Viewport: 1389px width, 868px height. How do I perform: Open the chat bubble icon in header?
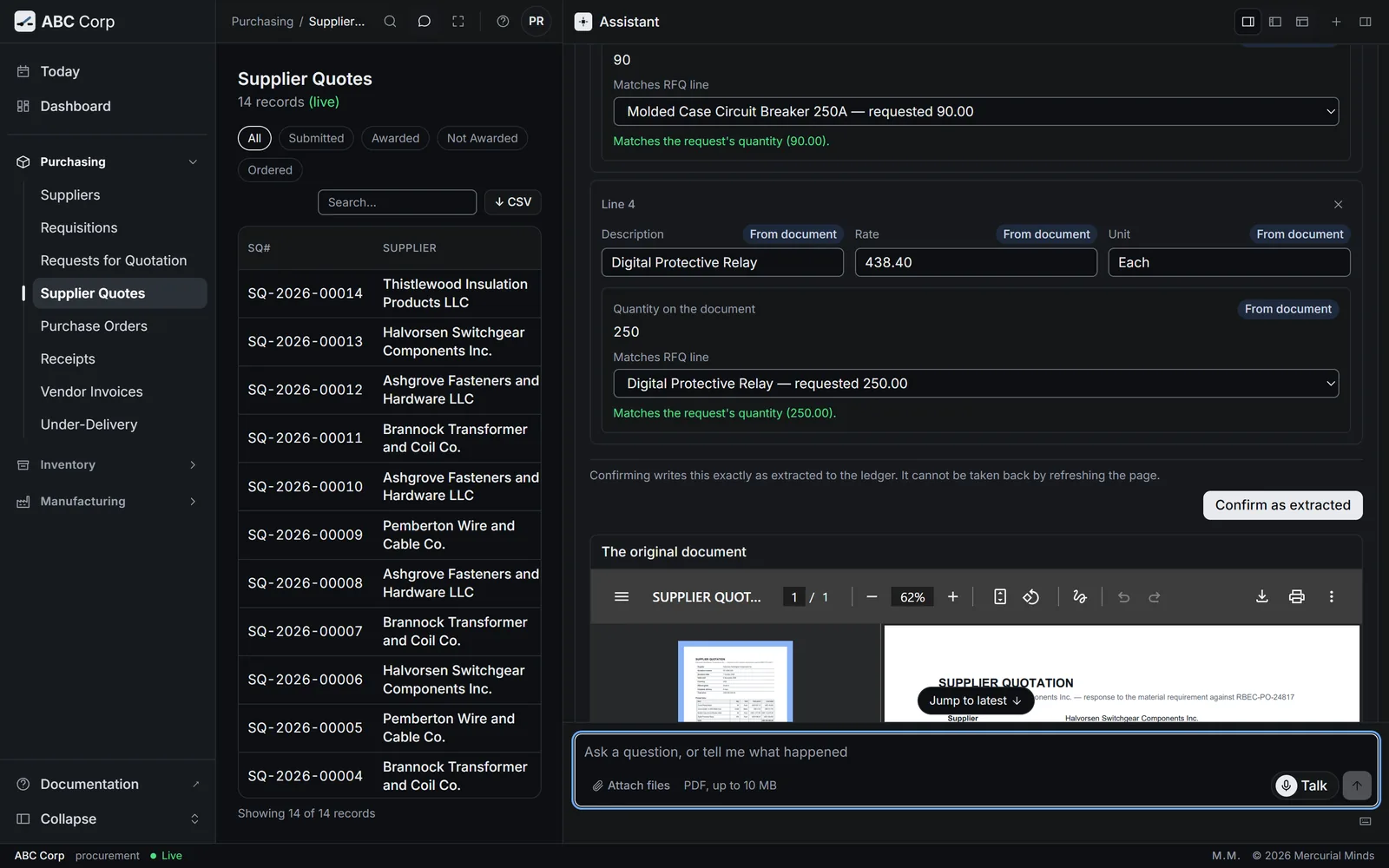pos(425,22)
